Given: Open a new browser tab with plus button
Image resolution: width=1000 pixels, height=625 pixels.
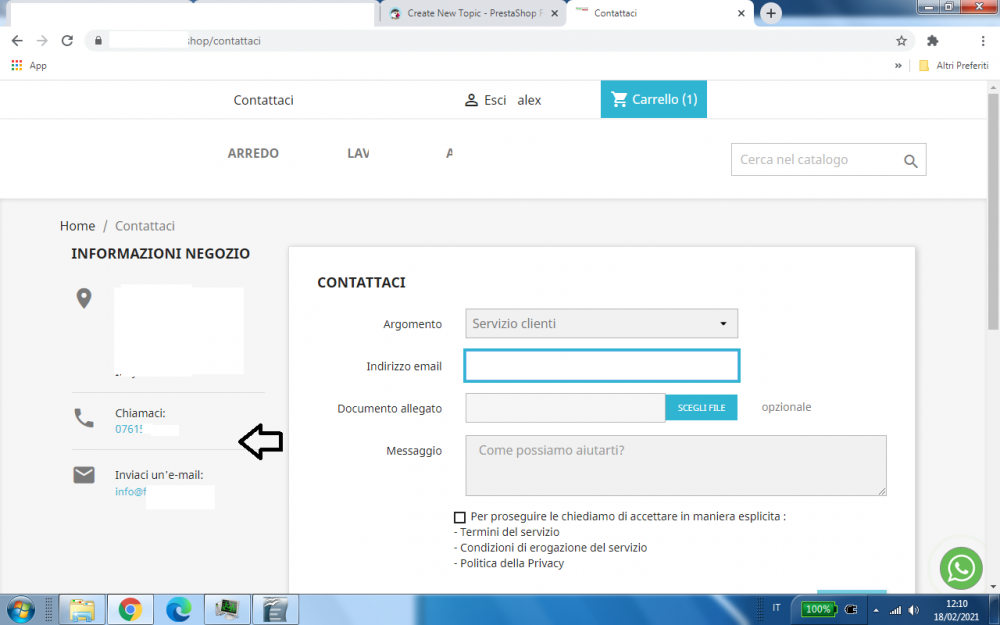Looking at the screenshot, I should (x=770, y=13).
